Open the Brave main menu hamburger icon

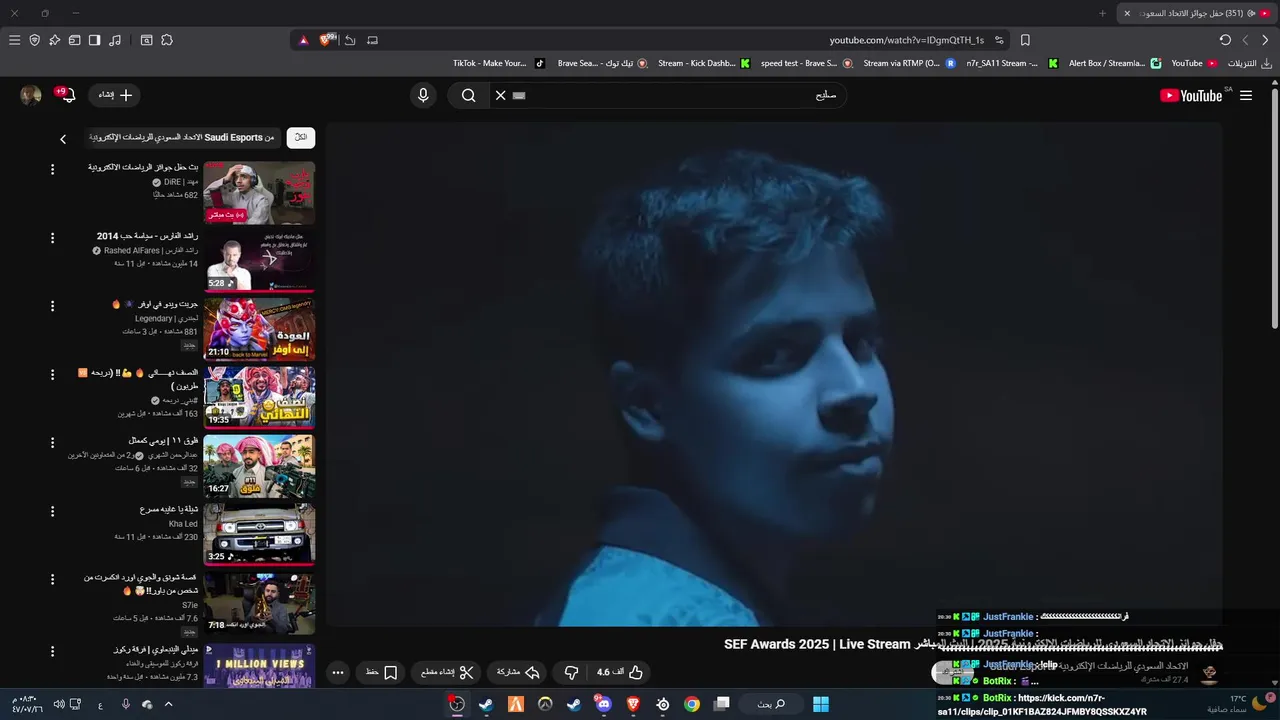(14, 40)
